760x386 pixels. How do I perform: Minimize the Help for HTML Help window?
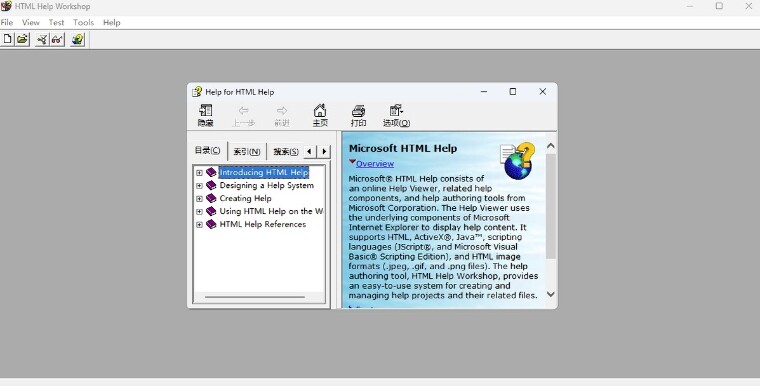(x=484, y=92)
